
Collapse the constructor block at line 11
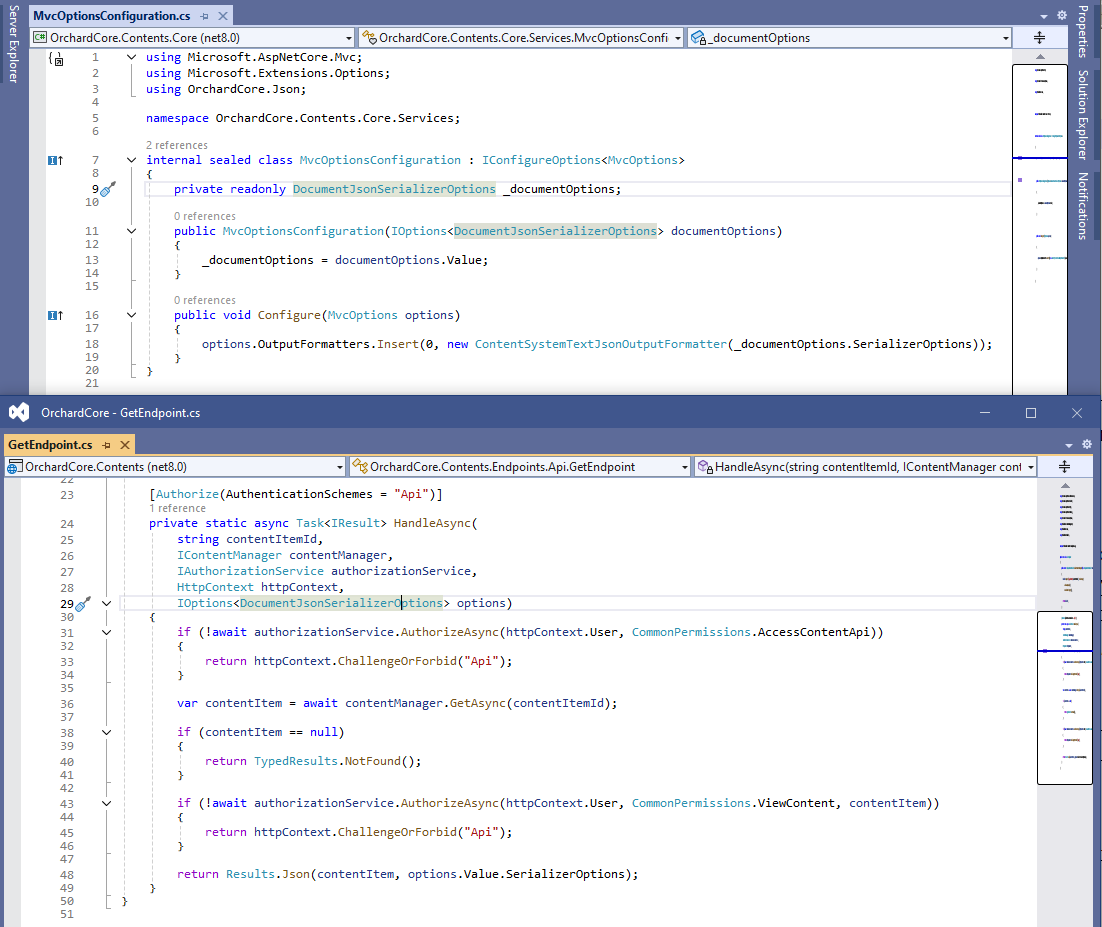click(x=131, y=231)
